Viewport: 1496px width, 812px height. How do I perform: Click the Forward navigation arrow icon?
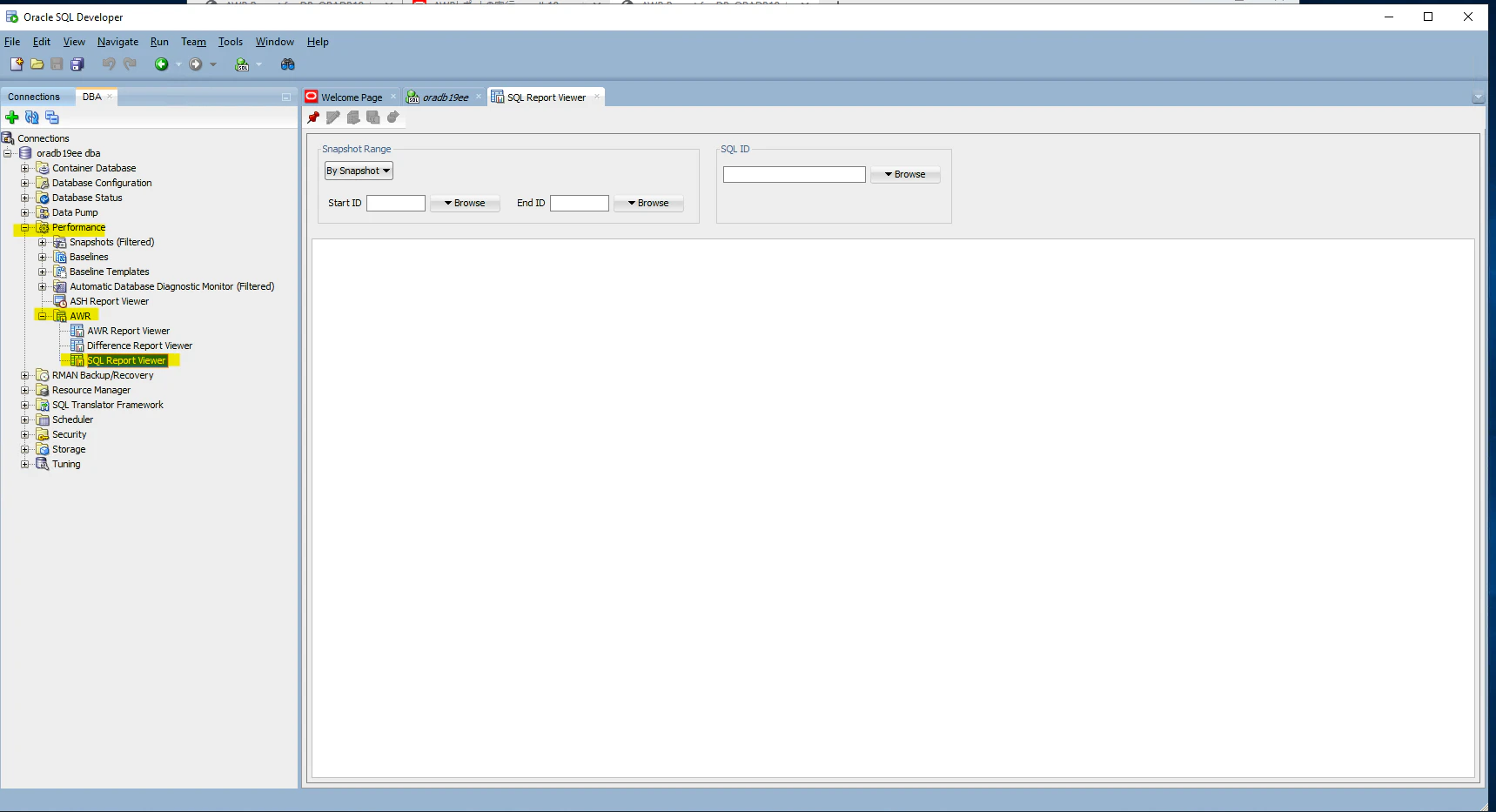coord(196,64)
